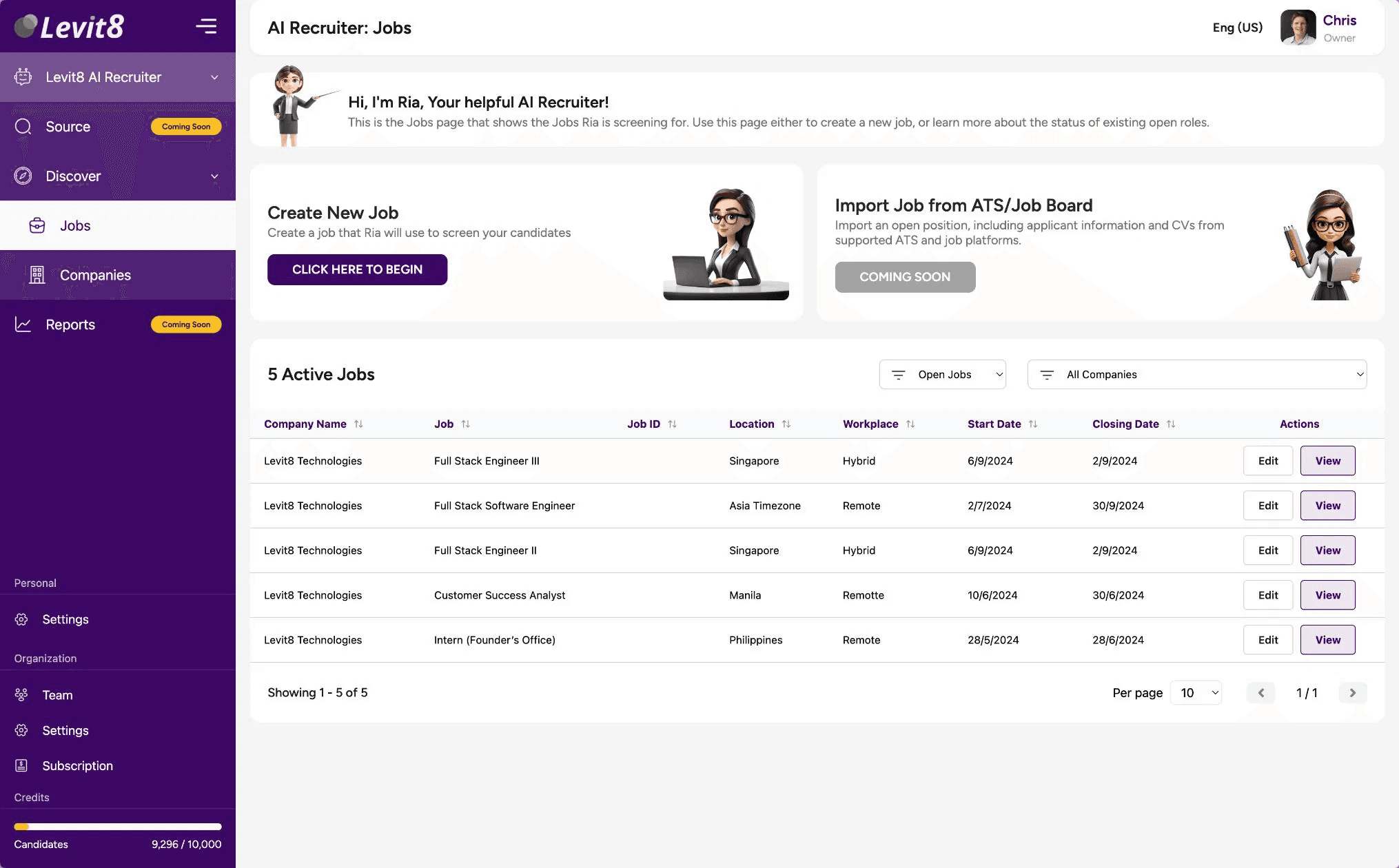The height and width of the screenshot is (868, 1399).
Task: Expand the Levit8 AI Recruiter chevron
Action: 214,77
